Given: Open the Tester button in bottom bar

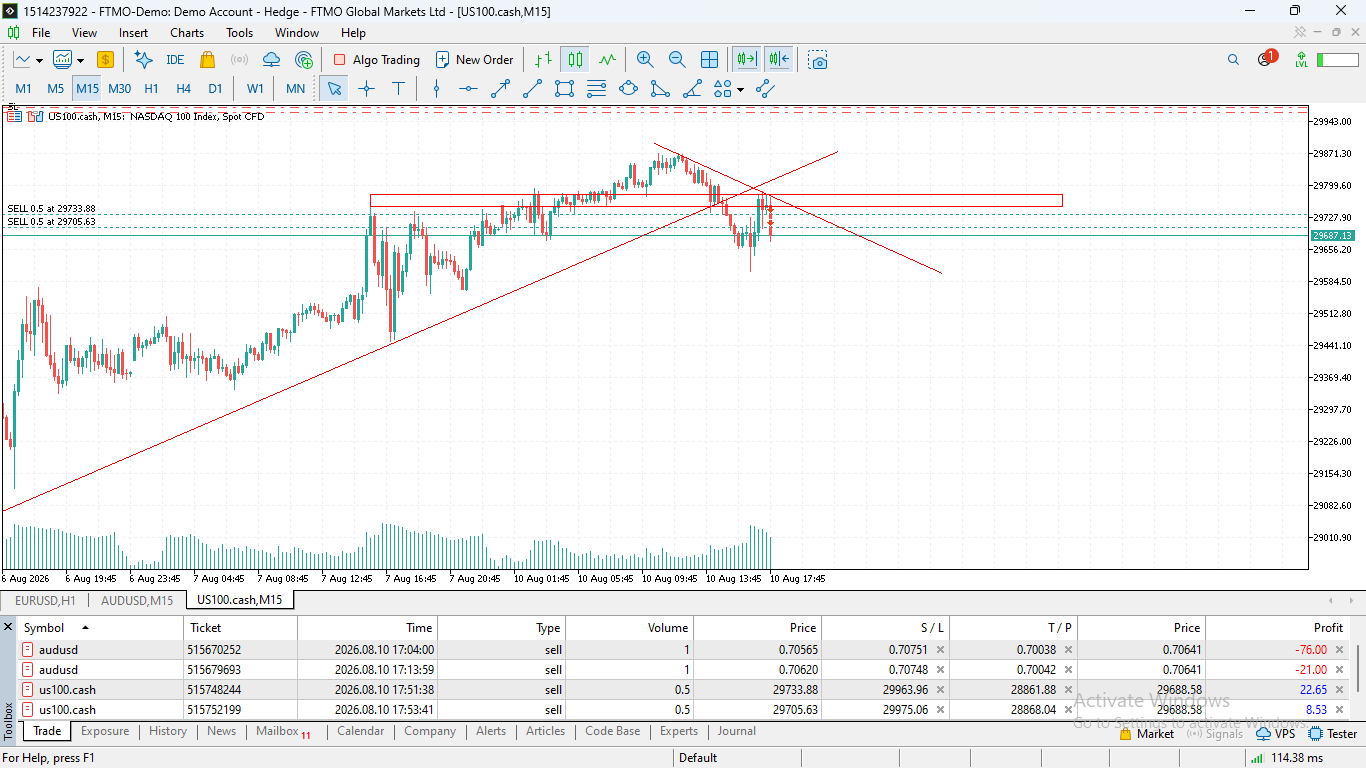Looking at the screenshot, I should click(1331, 734).
